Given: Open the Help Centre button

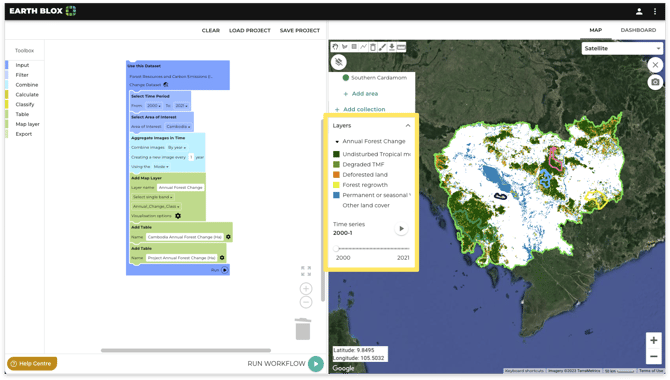Looking at the screenshot, I should [32, 364].
